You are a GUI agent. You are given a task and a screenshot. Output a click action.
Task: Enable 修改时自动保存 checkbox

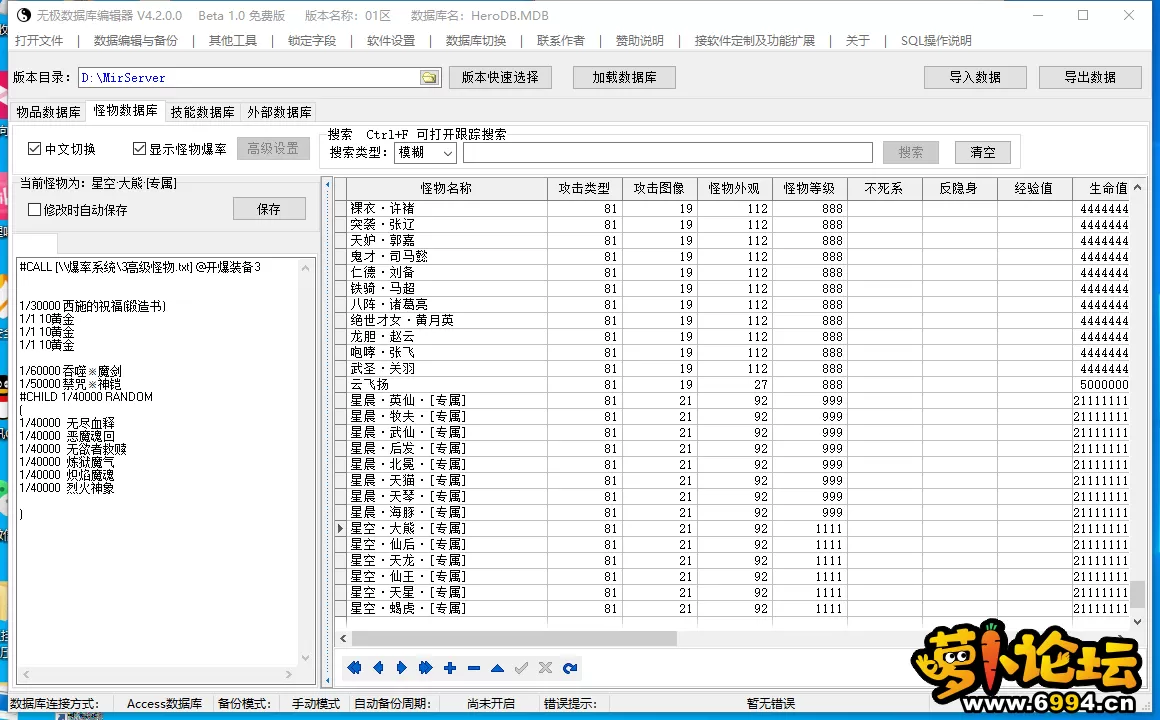pos(34,209)
